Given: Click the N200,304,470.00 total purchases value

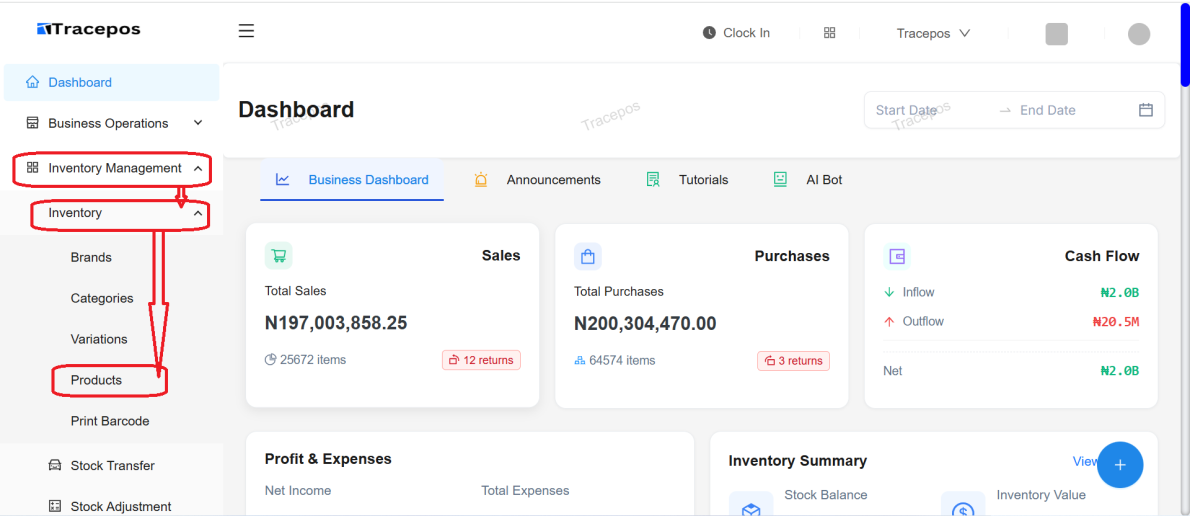Looking at the screenshot, I should point(645,323).
